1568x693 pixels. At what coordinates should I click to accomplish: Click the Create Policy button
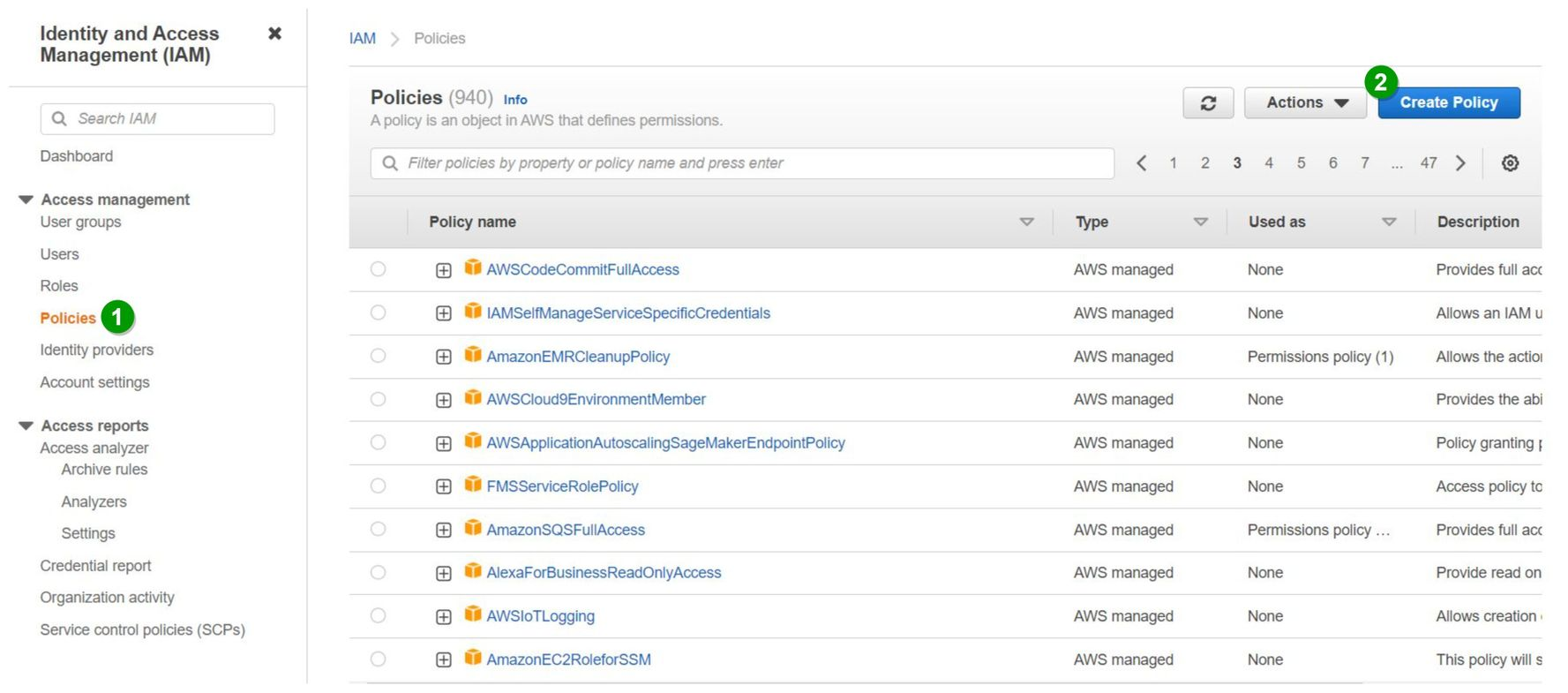(x=1448, y=103)
